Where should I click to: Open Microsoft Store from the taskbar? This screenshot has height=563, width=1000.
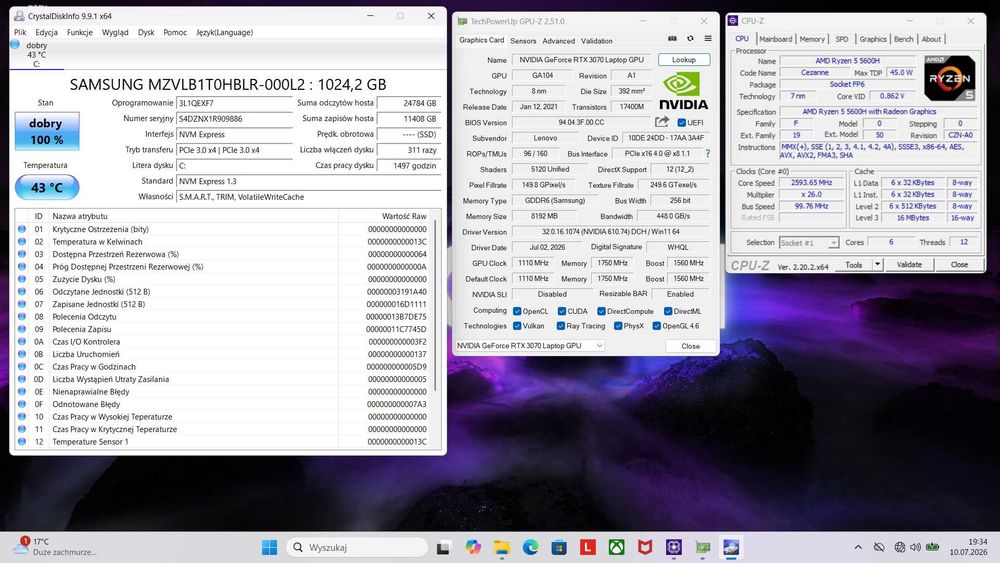559,547
